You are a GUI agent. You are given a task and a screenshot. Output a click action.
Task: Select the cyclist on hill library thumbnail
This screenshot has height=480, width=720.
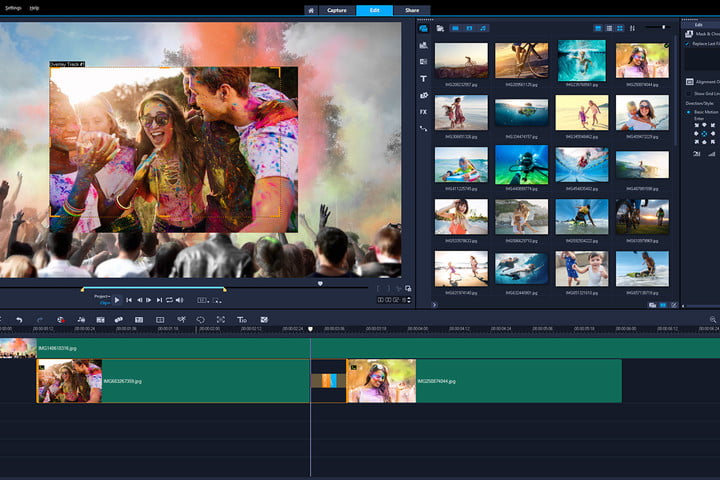coord(461,60)
